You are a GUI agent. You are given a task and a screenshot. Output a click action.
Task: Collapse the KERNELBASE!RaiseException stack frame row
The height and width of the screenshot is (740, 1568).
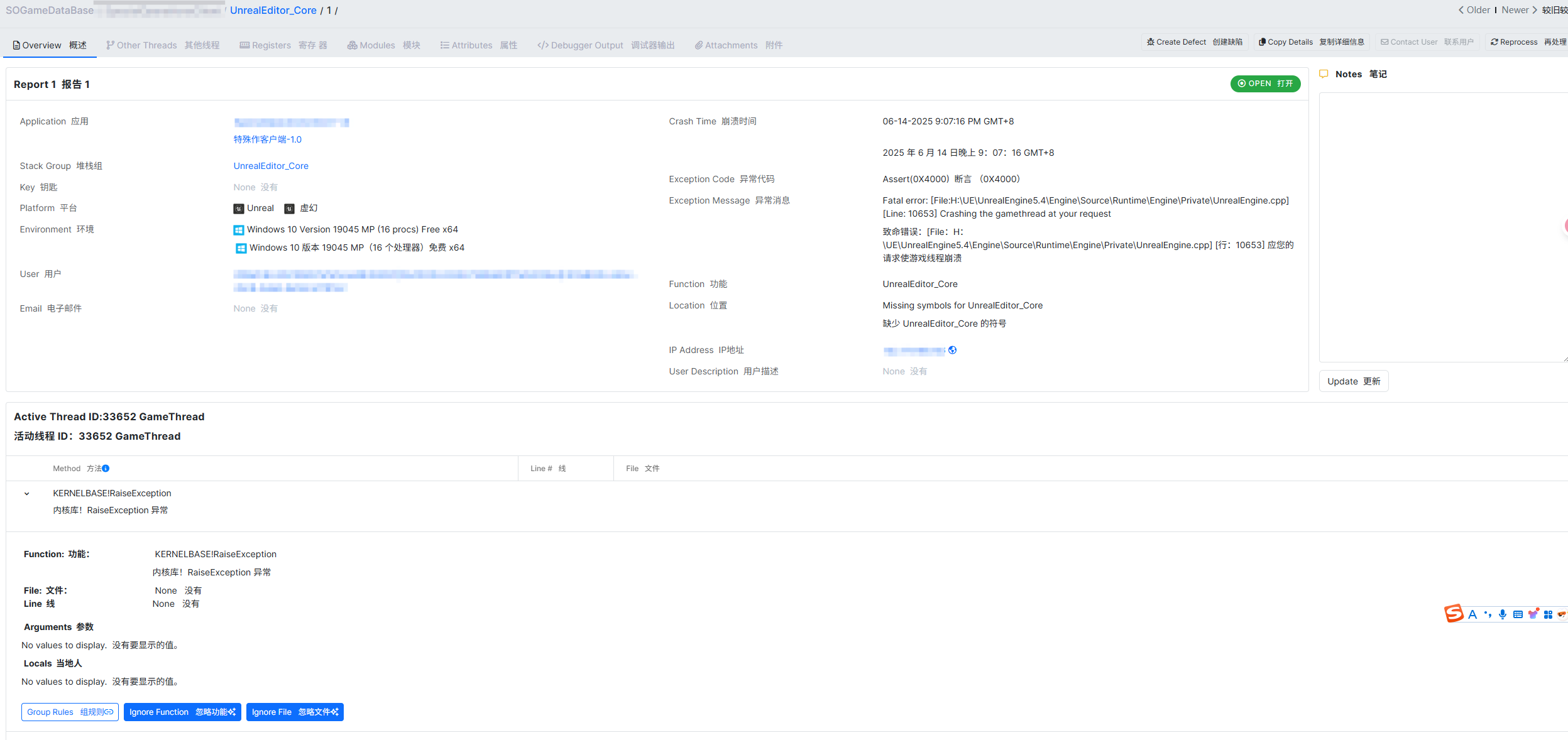27,494
